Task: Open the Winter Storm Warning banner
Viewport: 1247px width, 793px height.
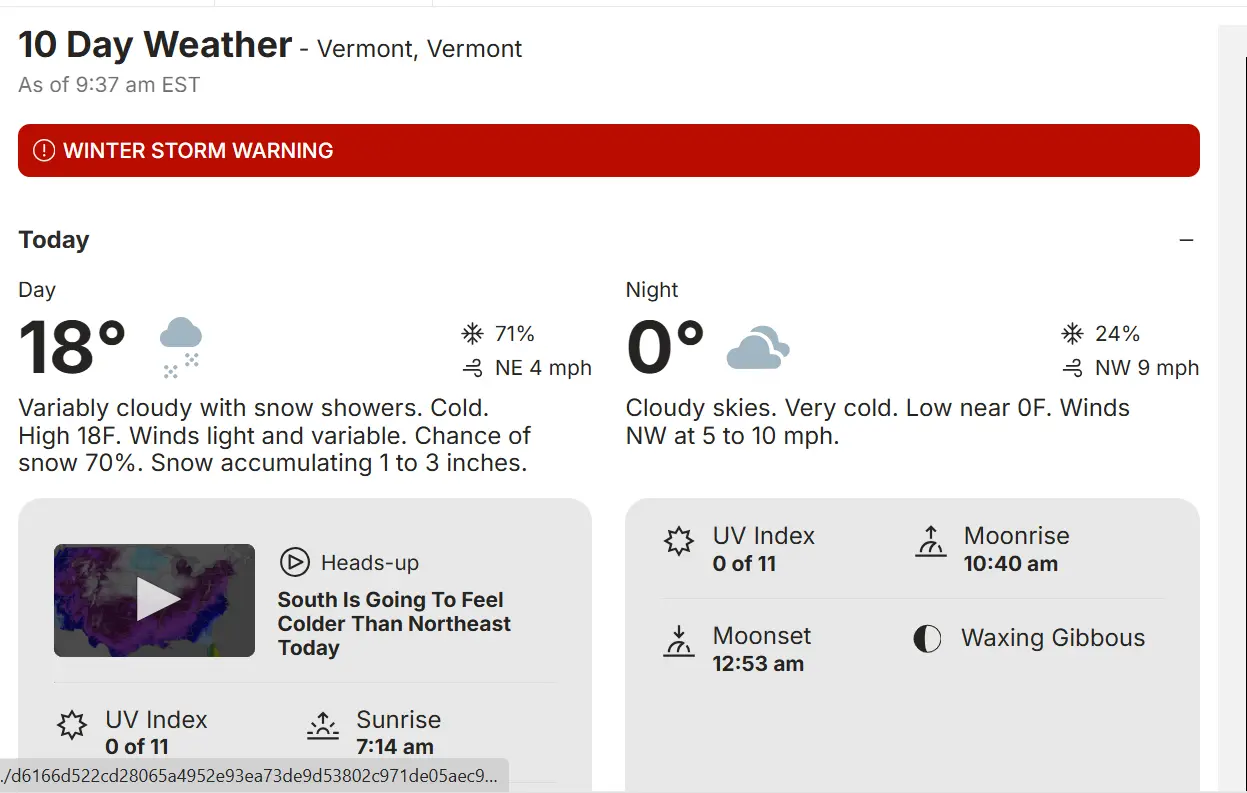Action: pos(608,151)
